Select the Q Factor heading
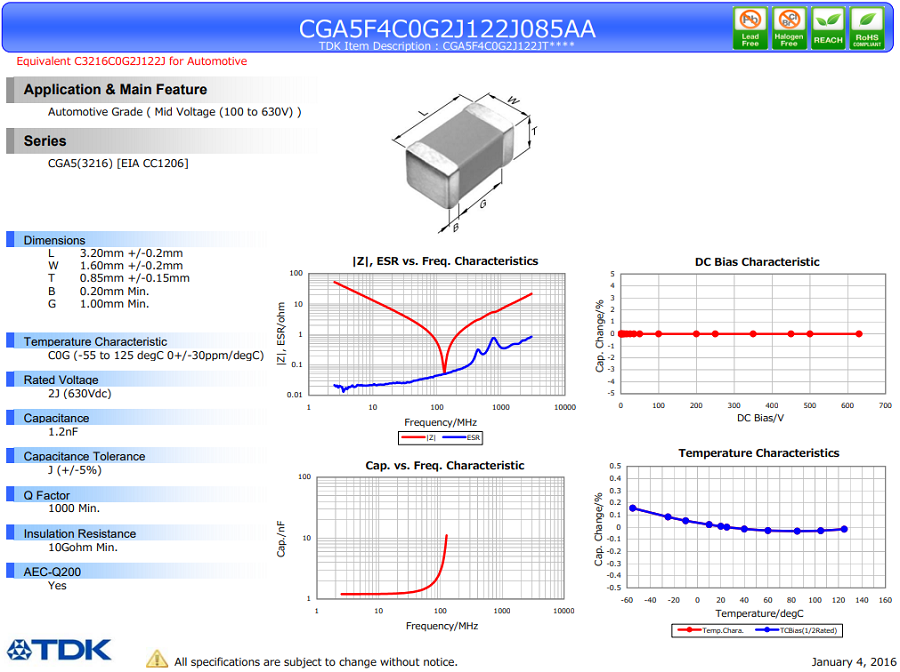This screenshot has height=672, width=900. tap(46, 495)
